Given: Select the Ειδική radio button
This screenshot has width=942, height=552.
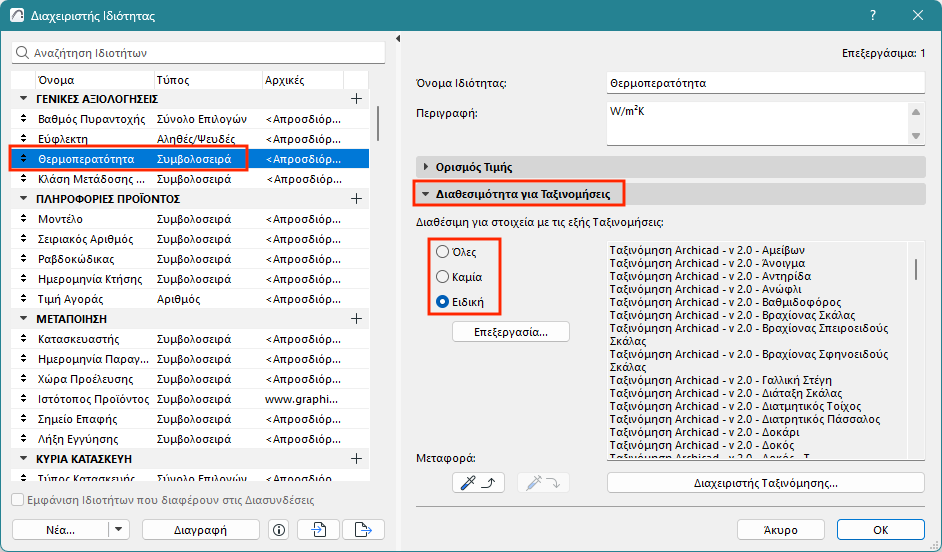Looking at the screenshot, I should (x=442, y=302).
